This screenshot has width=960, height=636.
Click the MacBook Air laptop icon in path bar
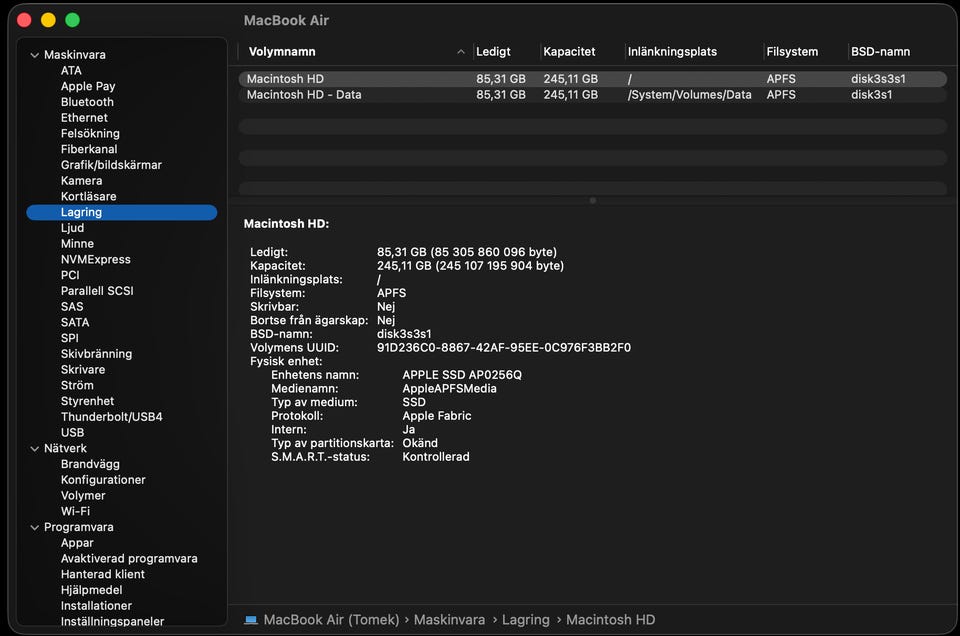pos(251,620)
